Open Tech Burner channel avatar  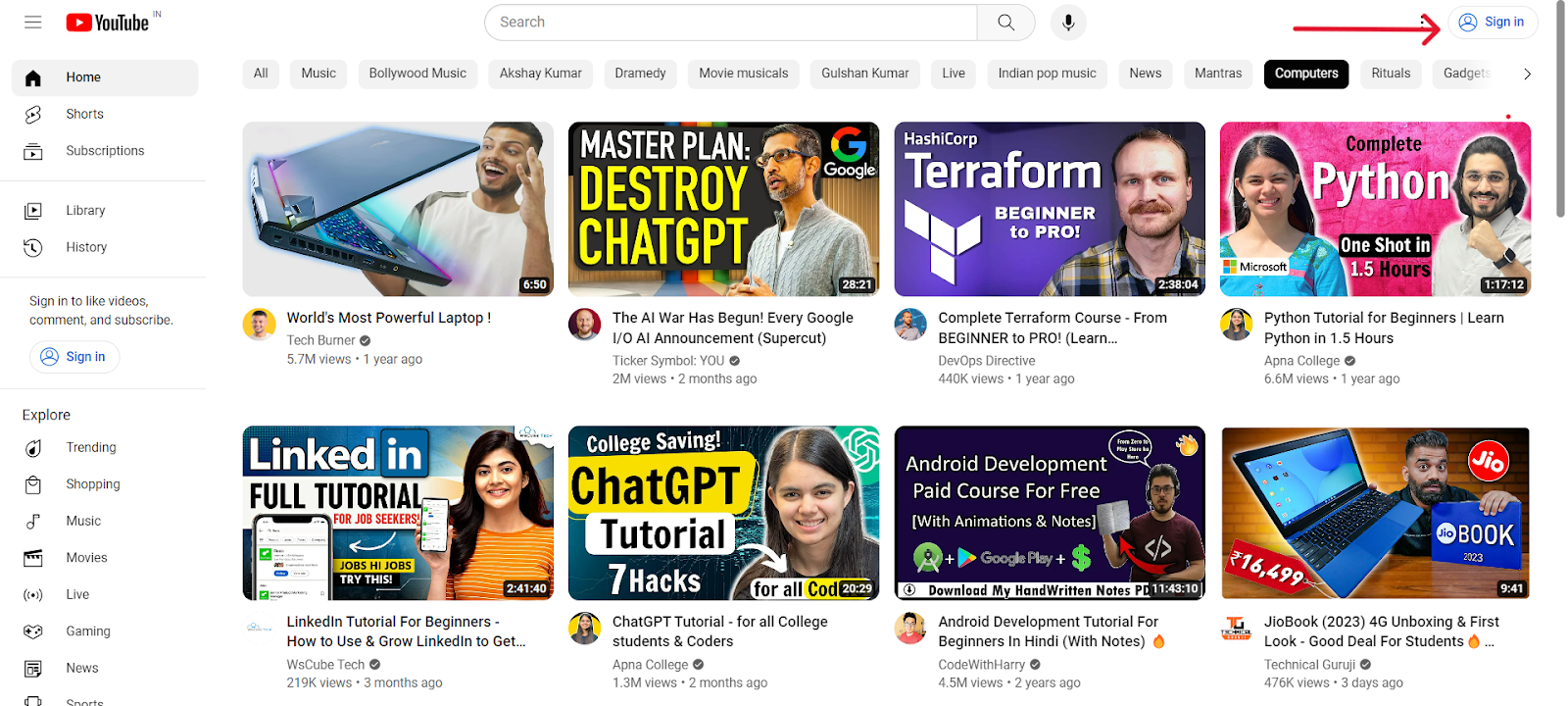260,325
